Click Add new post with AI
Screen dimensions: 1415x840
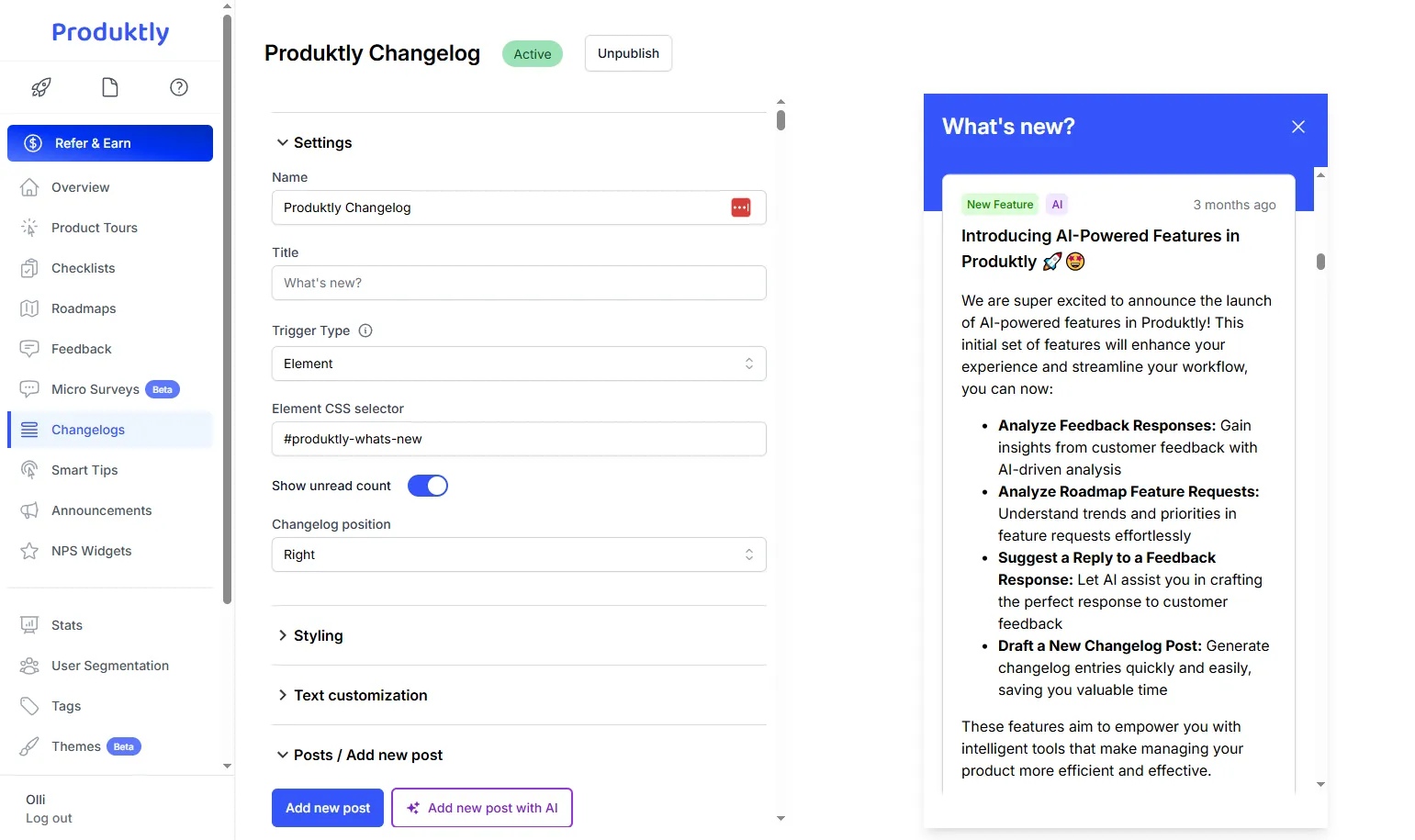(482, 808)
